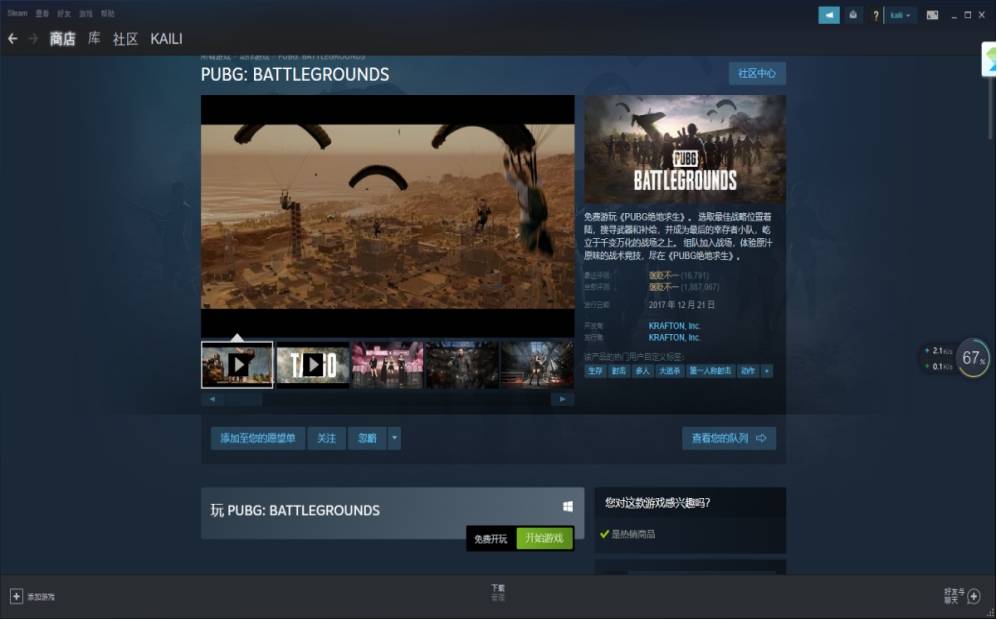Open the developer KRAFTON, Inc. link
Image resolution: width=997 pixels, height=620 pixels.
click(x=674, y=326)
